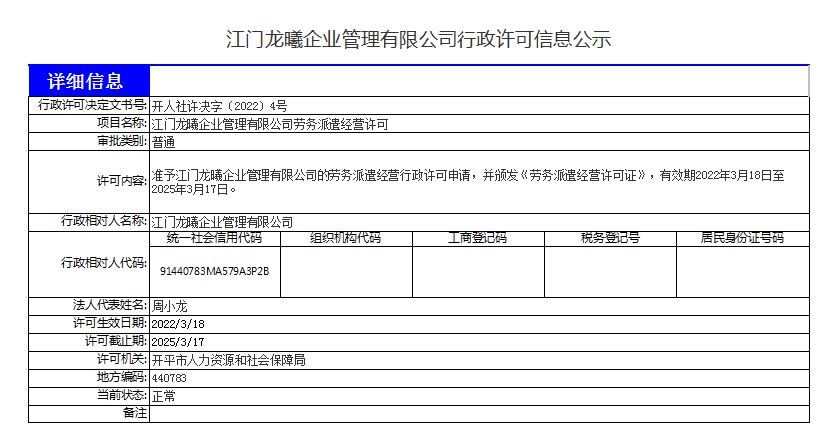837x445 pixels.
Task: Click the 税务登记号 column header
Action: [609, 238]
